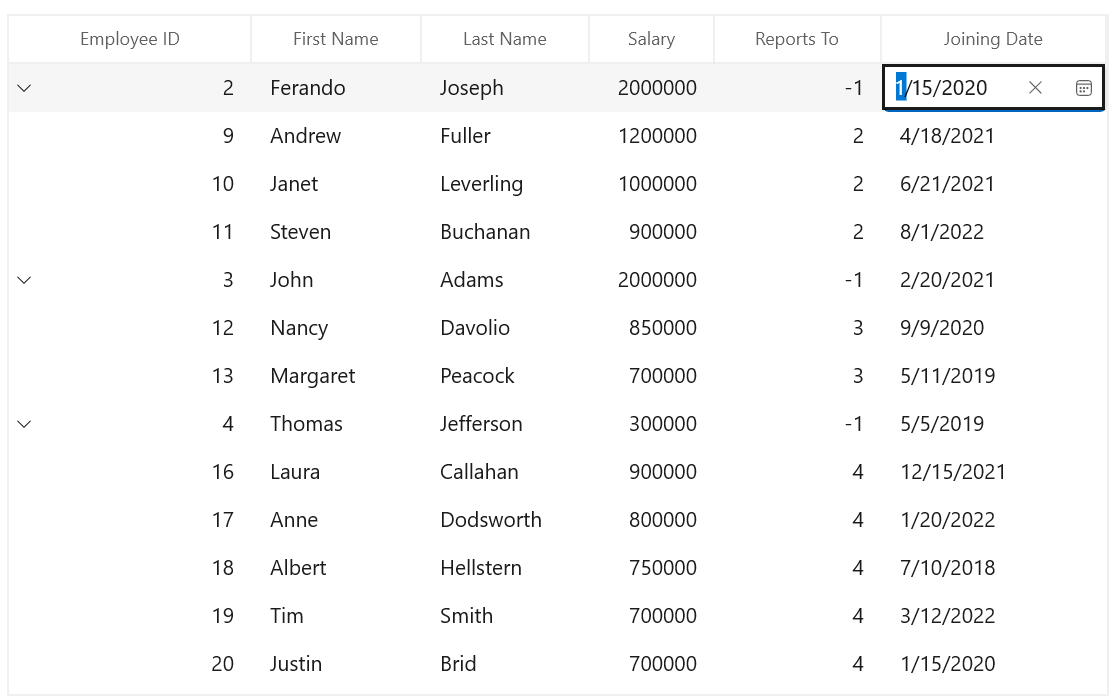Select Nancy Davolio's salary cell 850000
The width and height of the screenshot is (1114, 700).
[662, 328]
